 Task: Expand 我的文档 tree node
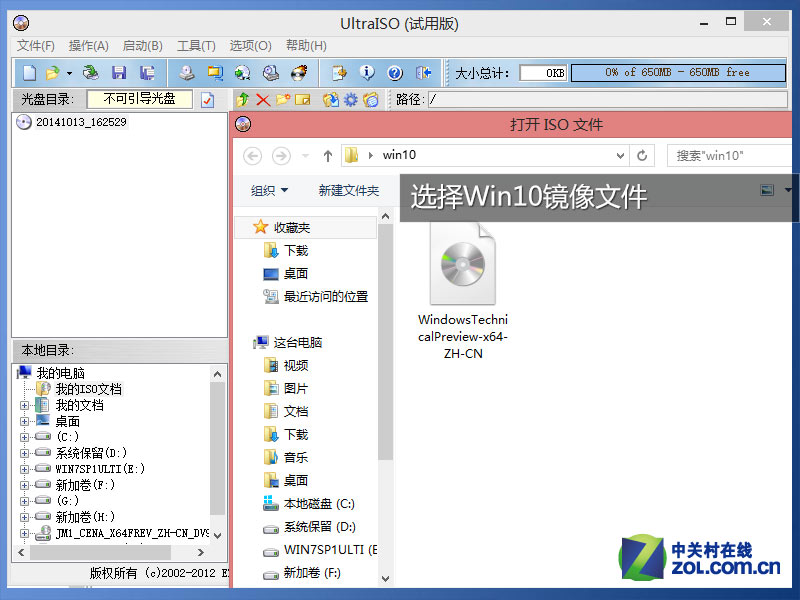tap(24, 406)
